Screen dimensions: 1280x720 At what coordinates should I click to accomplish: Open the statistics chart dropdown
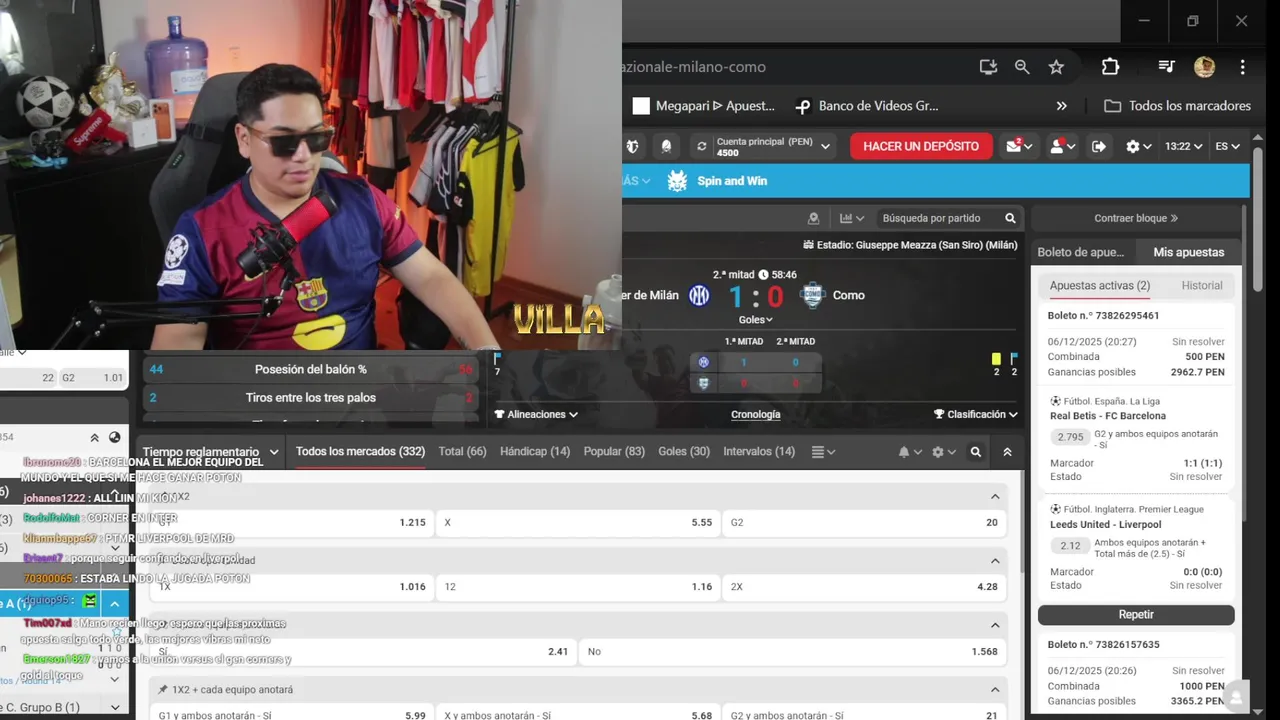pos(852,218)
